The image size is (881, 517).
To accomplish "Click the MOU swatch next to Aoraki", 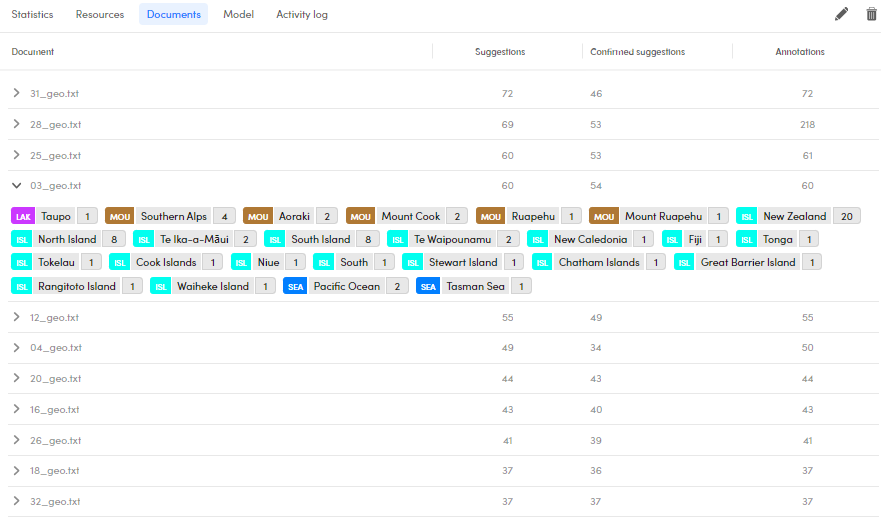I will point(257,216).
